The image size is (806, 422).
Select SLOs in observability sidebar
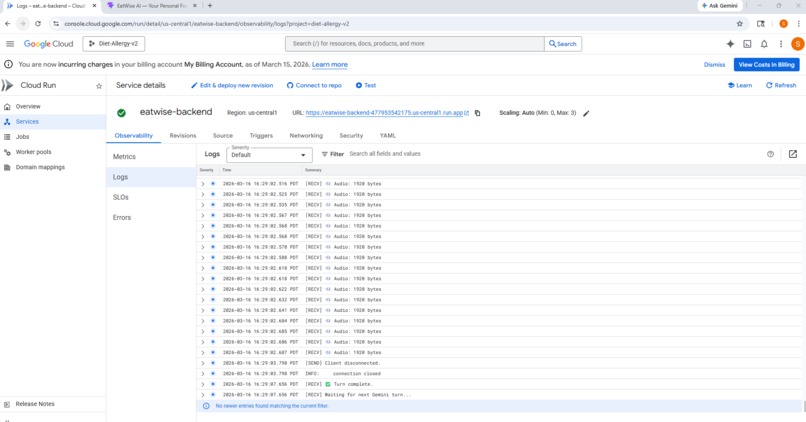tap(121, 197)
